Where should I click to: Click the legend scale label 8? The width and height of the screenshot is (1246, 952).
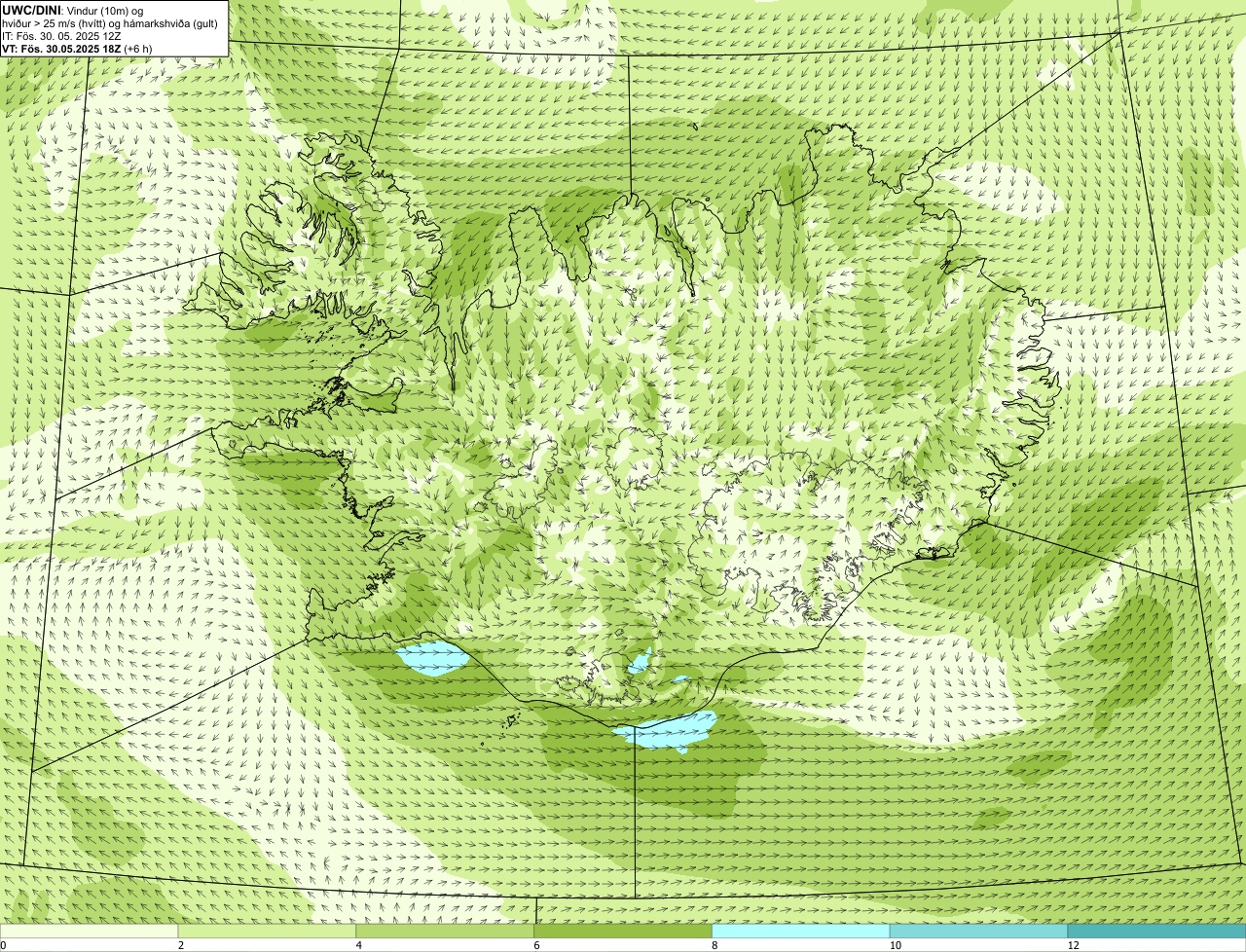(x=714, y=945)
